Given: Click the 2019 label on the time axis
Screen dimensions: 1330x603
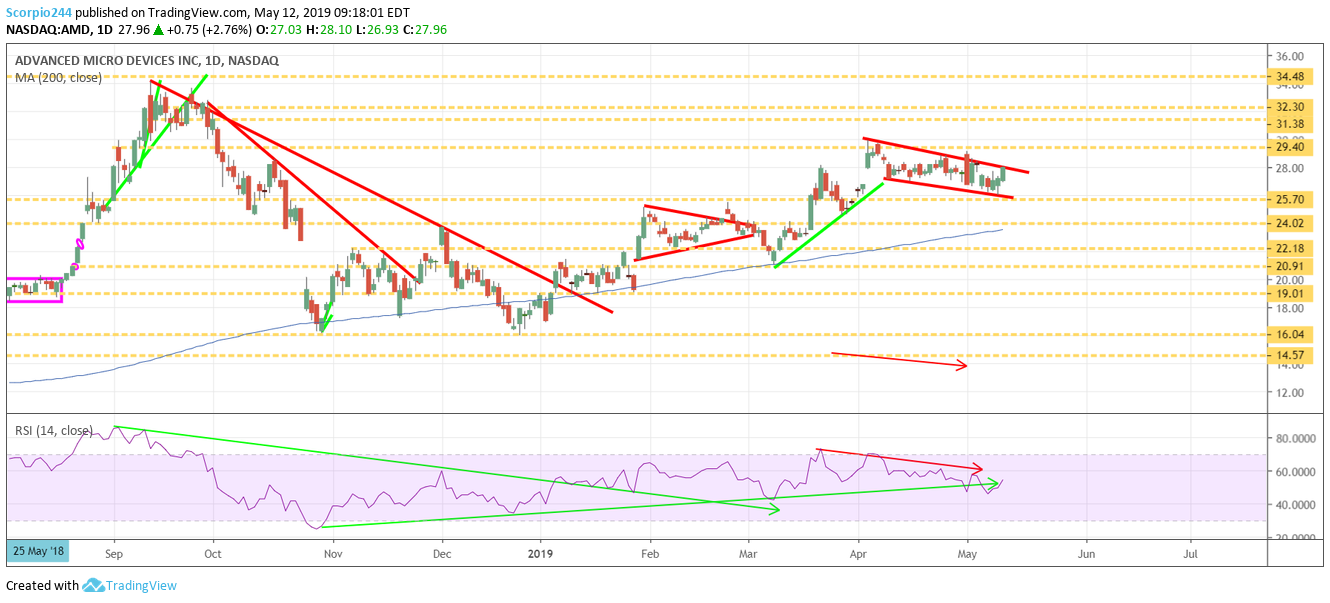Looking at the screenshot, I should point(540,552).
